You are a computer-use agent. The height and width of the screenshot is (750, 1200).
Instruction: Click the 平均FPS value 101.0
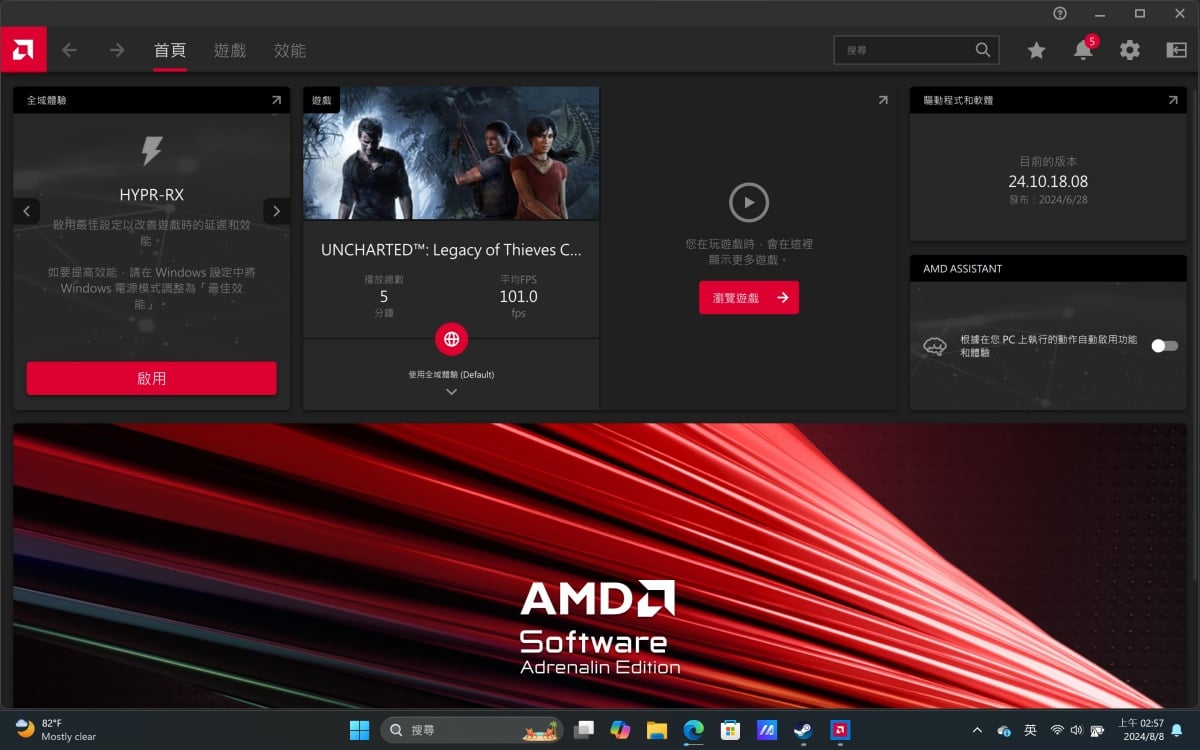(518, 296)
